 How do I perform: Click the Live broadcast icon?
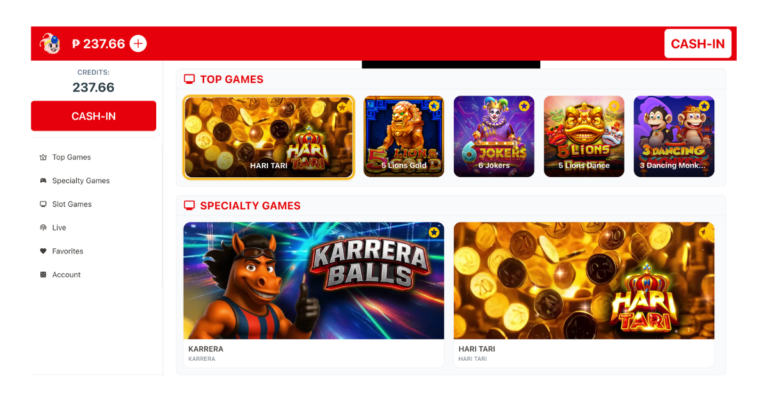[x=43, y=228]
